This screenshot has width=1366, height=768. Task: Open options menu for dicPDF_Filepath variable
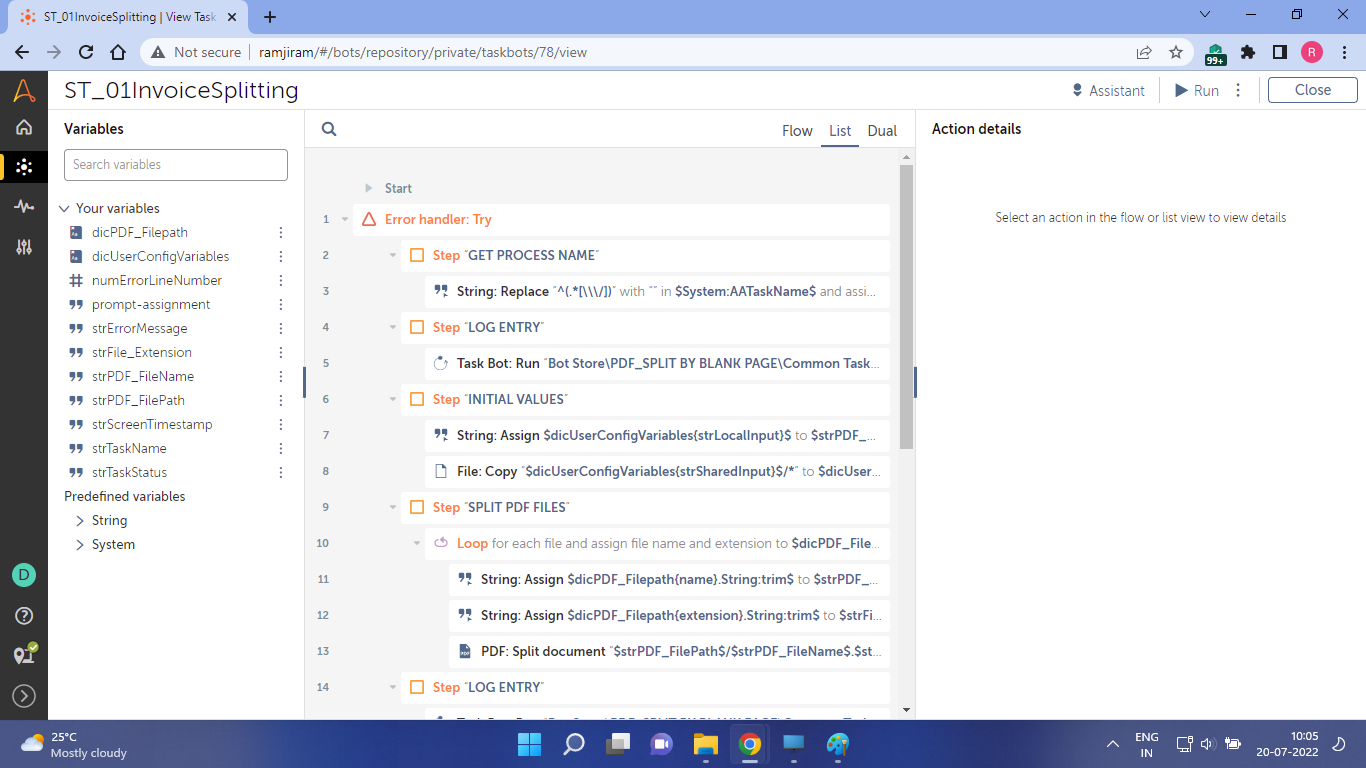point(281,232)
